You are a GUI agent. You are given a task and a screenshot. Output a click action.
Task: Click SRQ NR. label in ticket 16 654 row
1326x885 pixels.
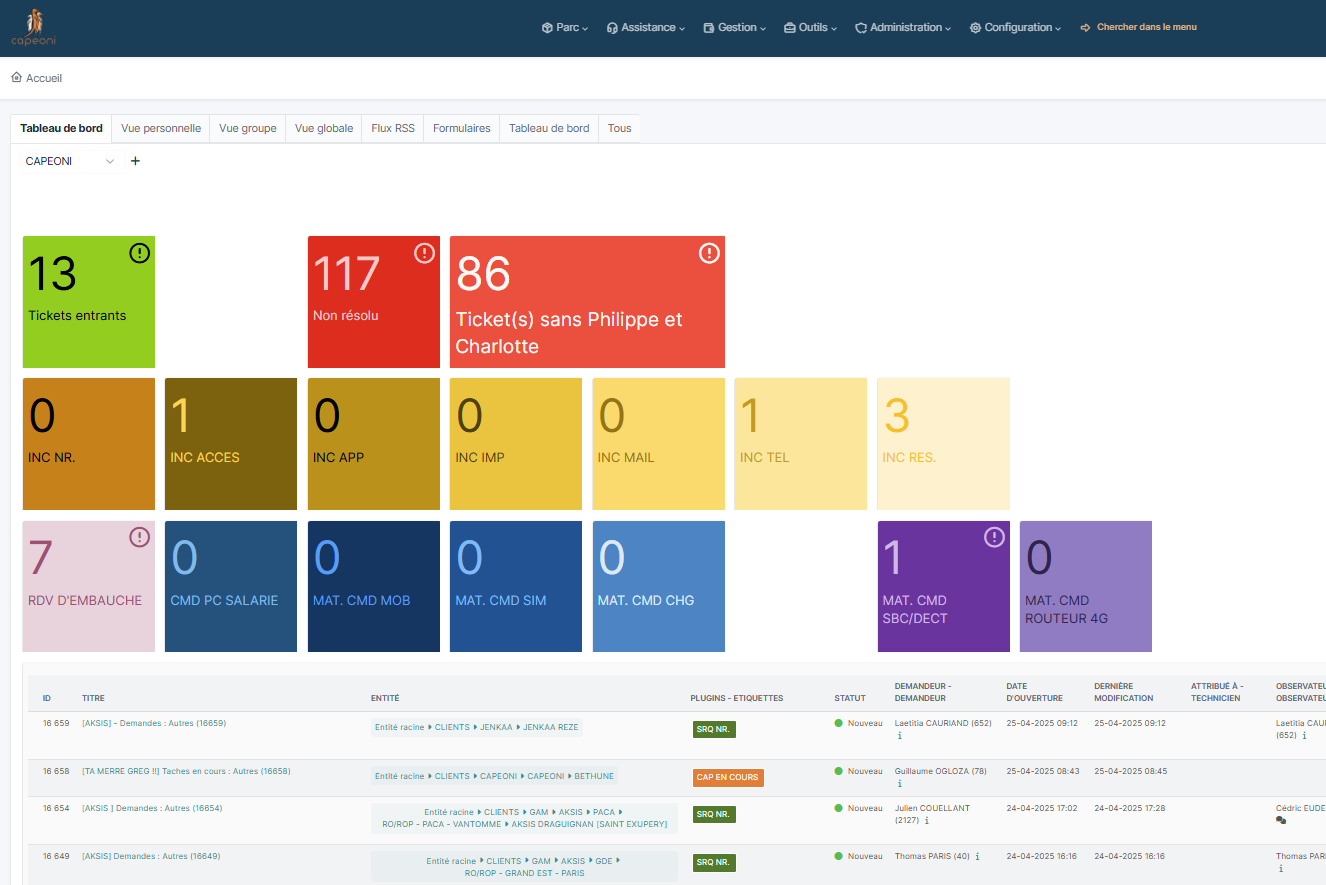[x=714, y=814]
